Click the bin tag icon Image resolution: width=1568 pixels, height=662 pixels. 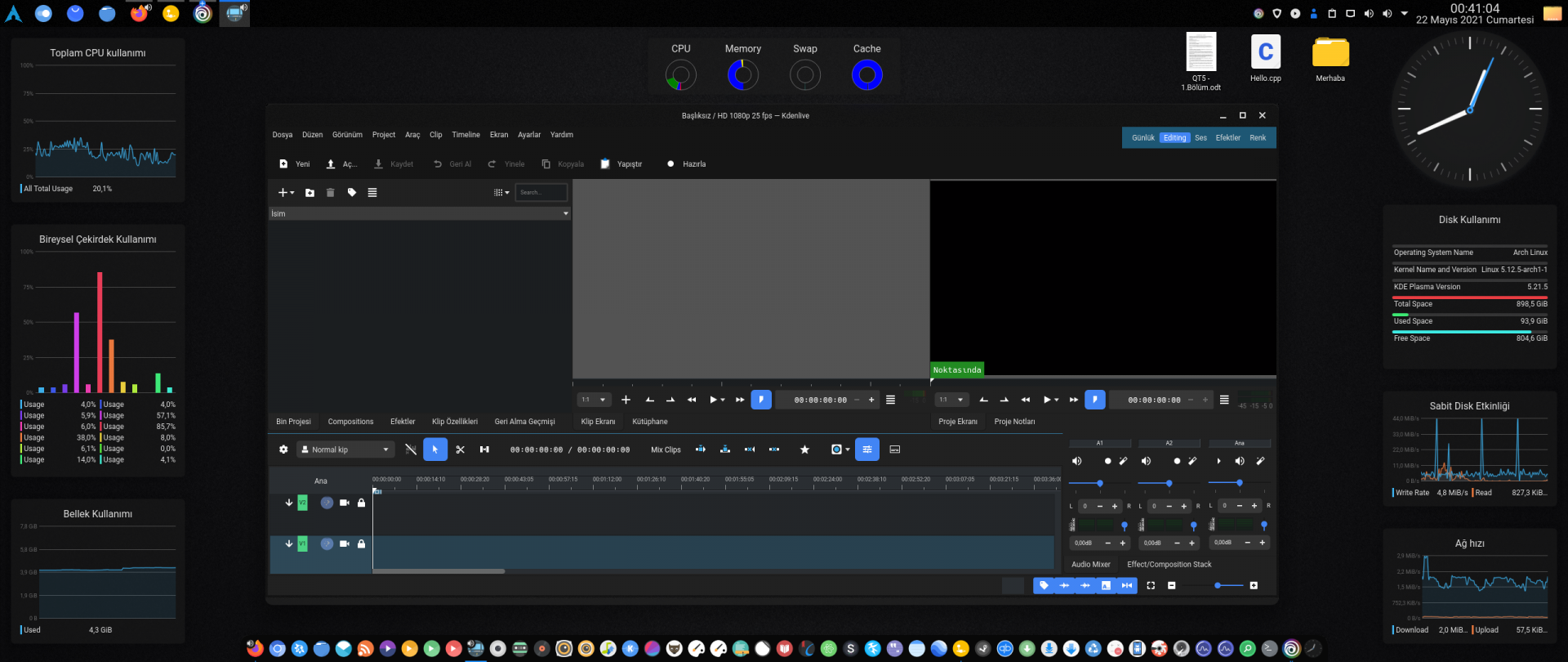(352, 193)
